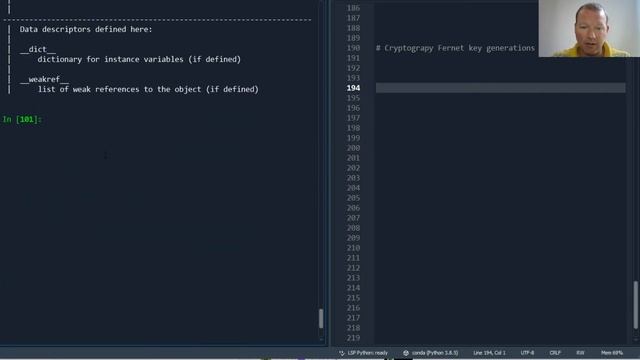Click the IPython console vertical scrollbar thumb
640x360 pixels.
coord(321,318)
